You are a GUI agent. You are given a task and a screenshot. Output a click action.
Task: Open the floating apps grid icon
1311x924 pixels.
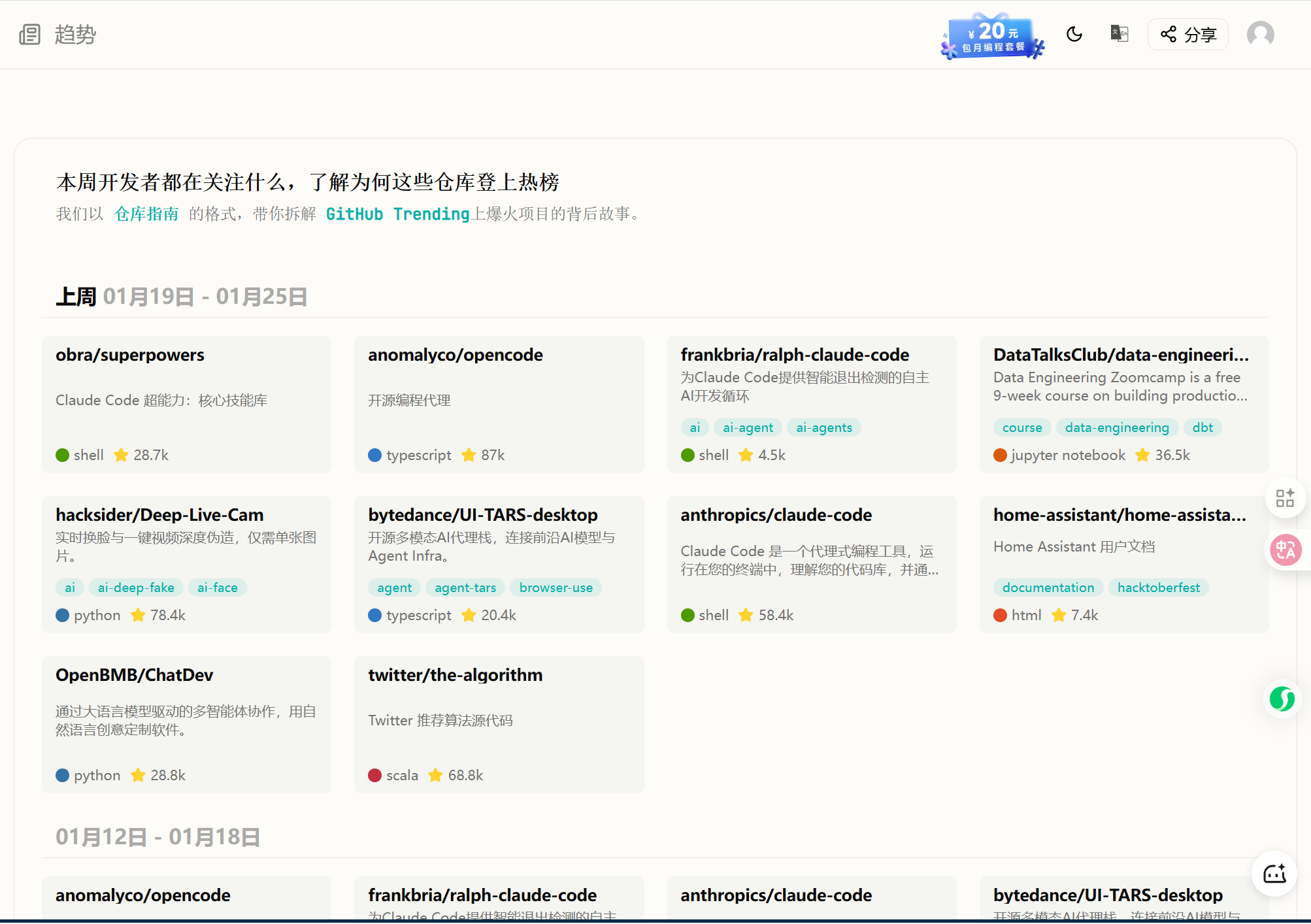point(1285,498)
